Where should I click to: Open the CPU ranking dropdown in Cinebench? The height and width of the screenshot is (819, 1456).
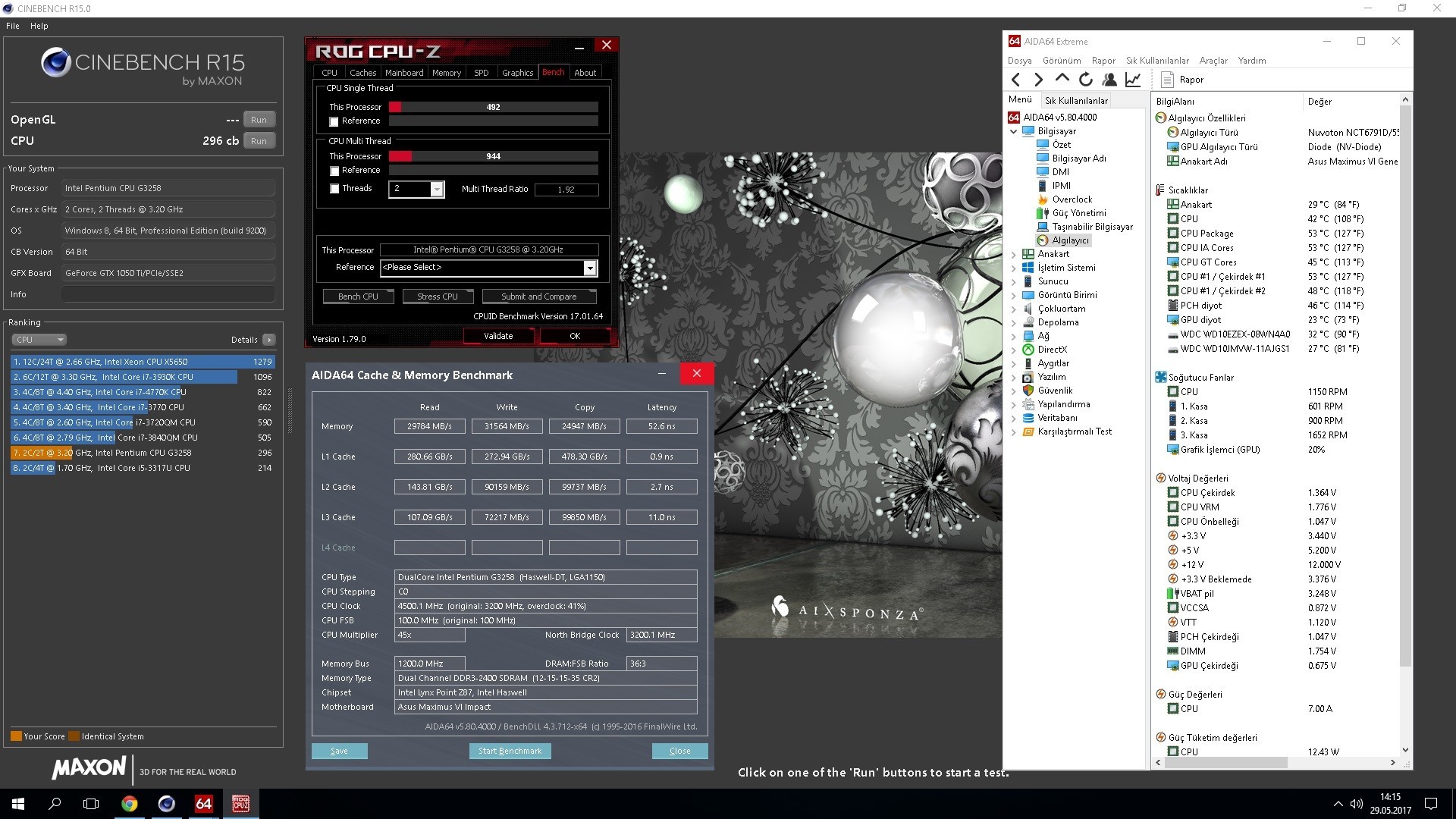tap(39, 340)
